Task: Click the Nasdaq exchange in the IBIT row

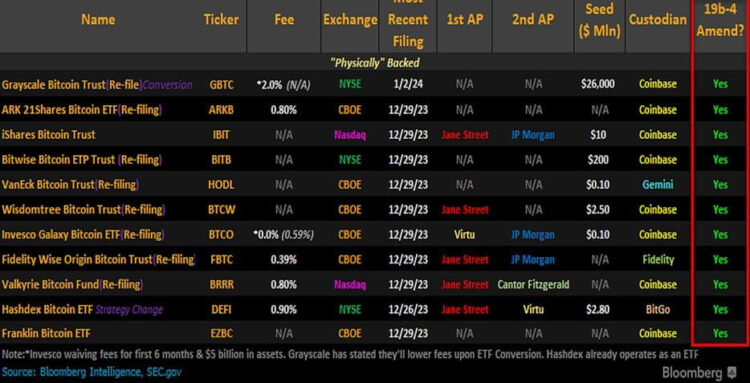Action: click(350, 134)
